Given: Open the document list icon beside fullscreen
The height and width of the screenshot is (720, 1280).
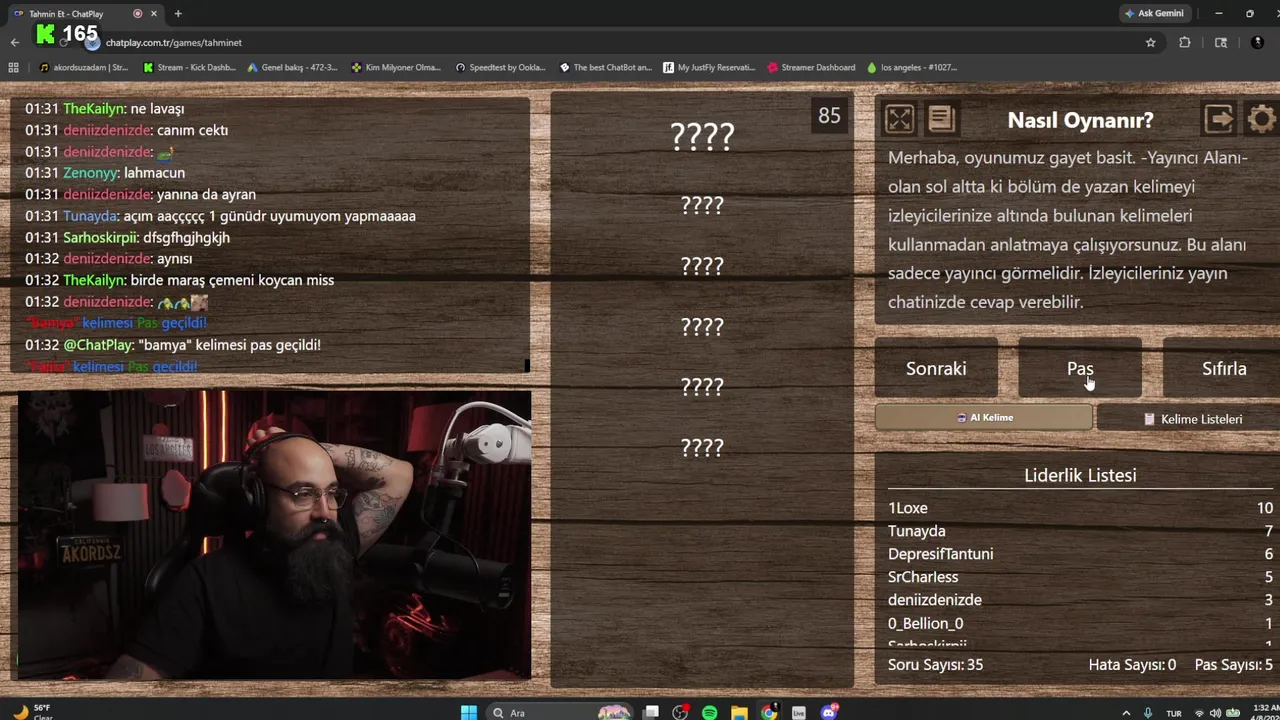Looking at the screenshot, I should 941,120.
